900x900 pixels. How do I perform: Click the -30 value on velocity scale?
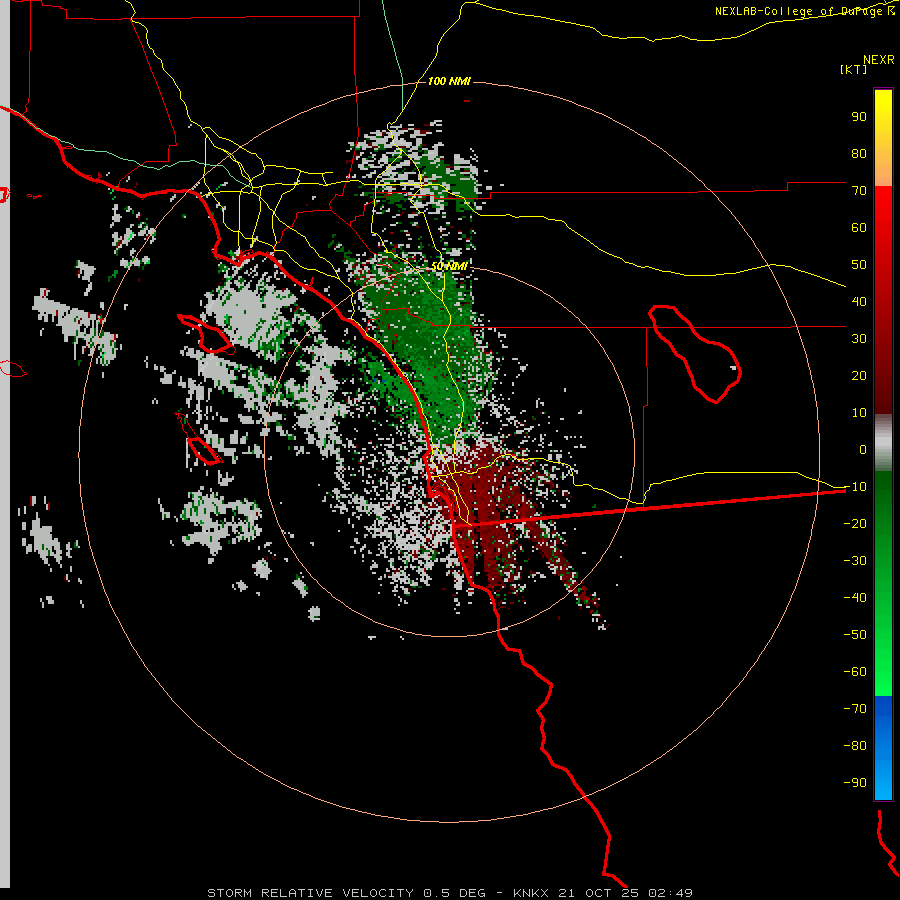[x=855, y=561]
